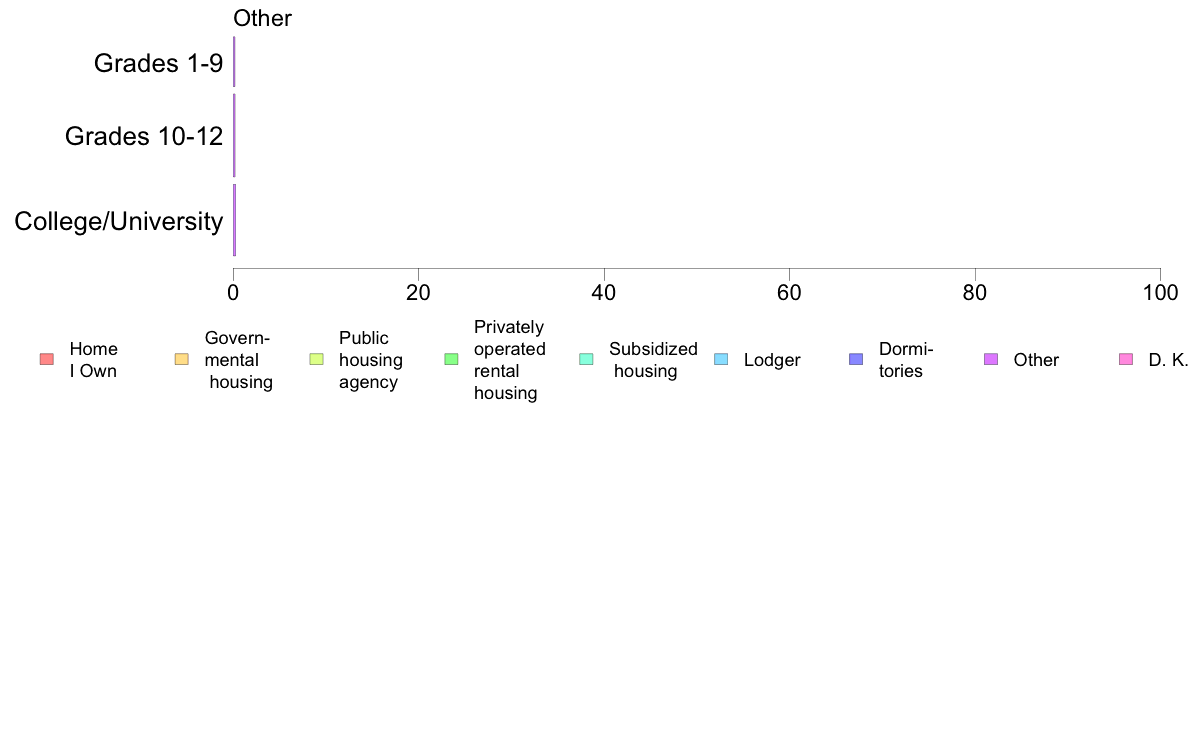Click the Grades 1-9 bar
Viewport: 1188px width, 736px height.
pos(234,61)
